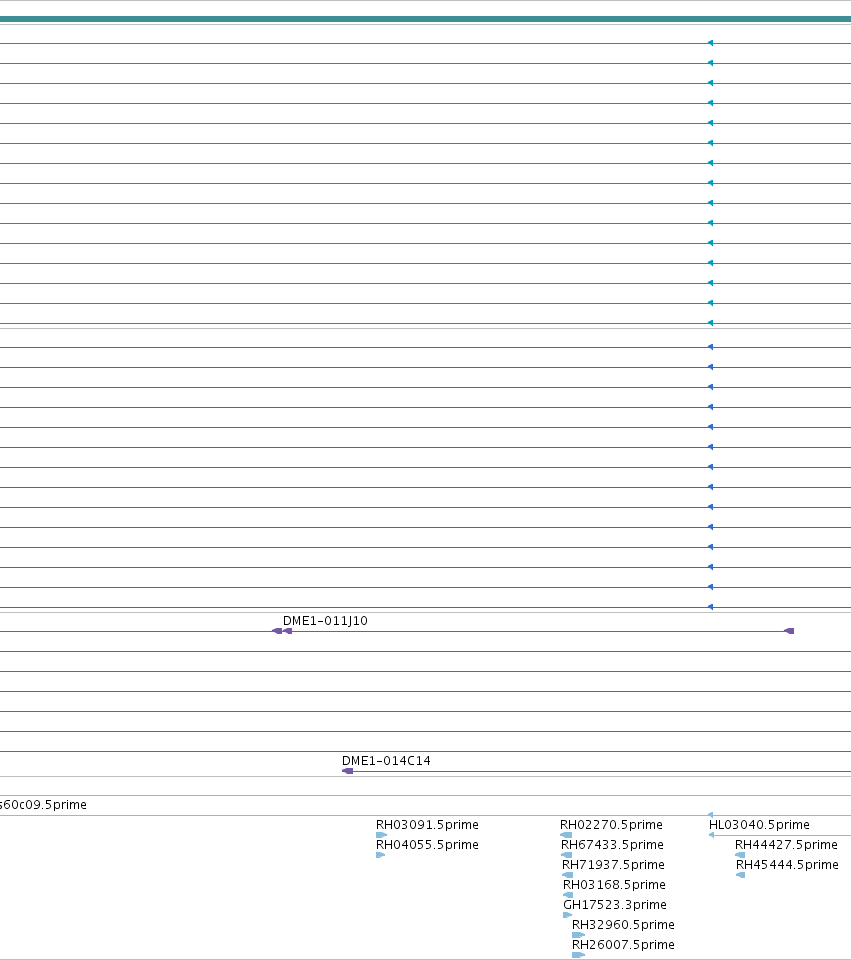Click the arrow glyph below RH03168.5prime
Screen dimensions: 851x960
pyautogui.click(x=568, y=895)
